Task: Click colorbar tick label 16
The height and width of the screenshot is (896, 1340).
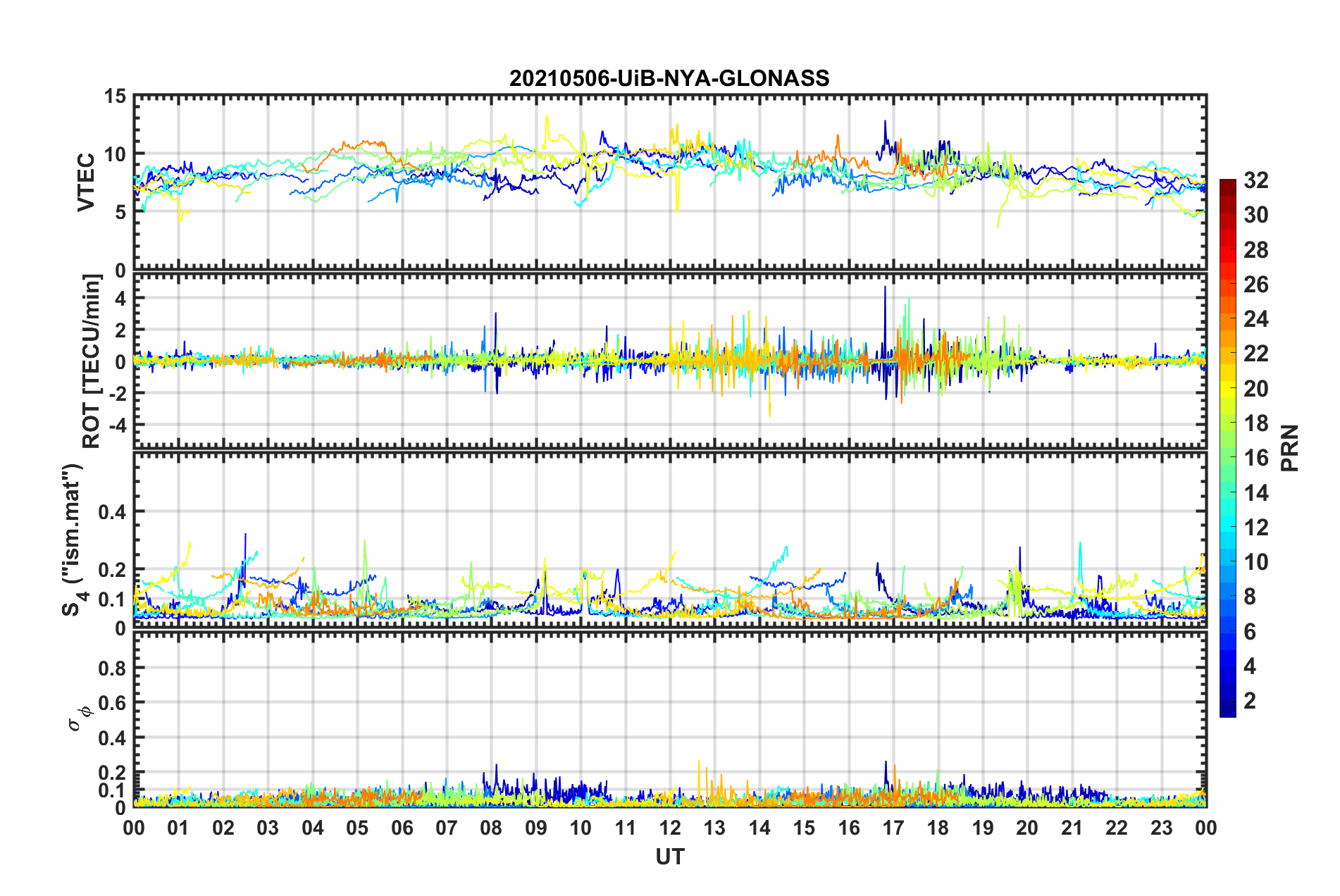Action: click(1256, 458)
